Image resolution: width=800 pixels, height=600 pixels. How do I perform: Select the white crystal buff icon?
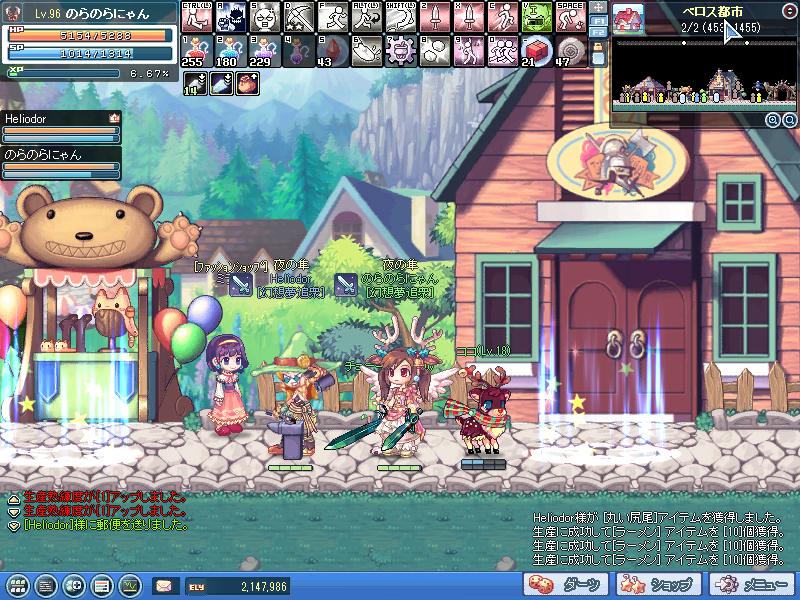tap(221, 83)
